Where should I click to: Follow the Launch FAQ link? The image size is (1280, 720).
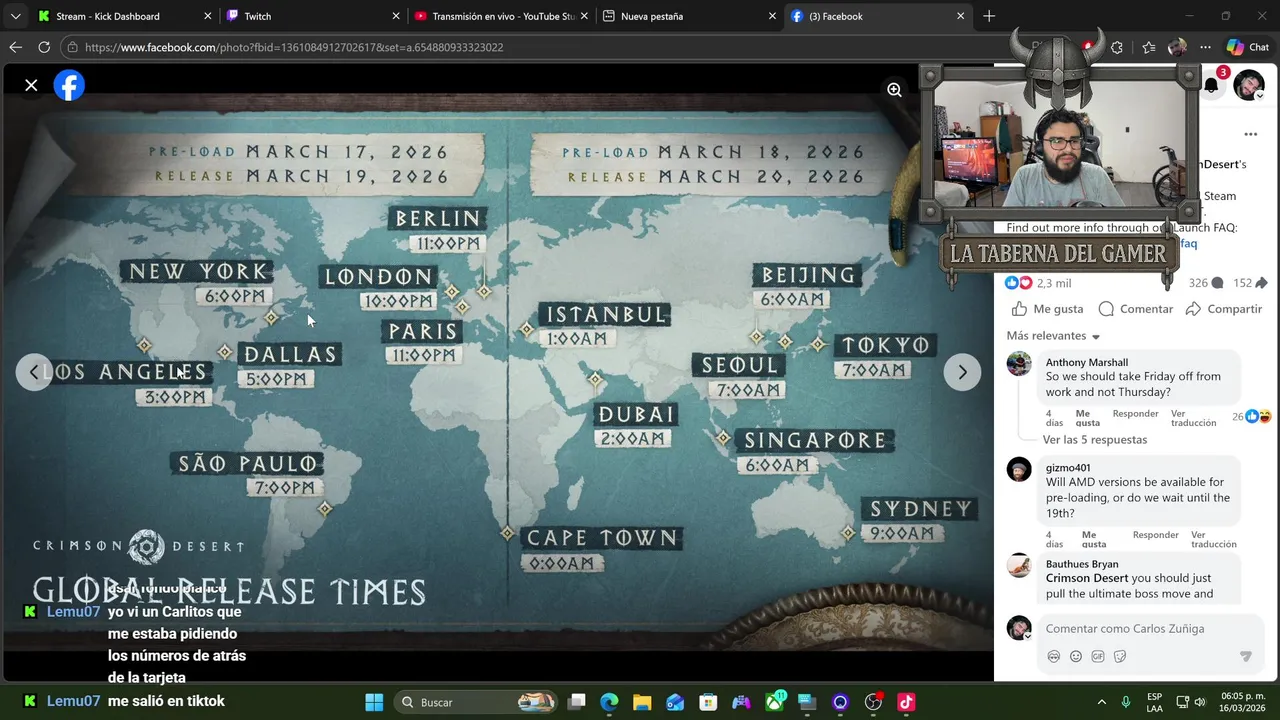[1187, 244]
